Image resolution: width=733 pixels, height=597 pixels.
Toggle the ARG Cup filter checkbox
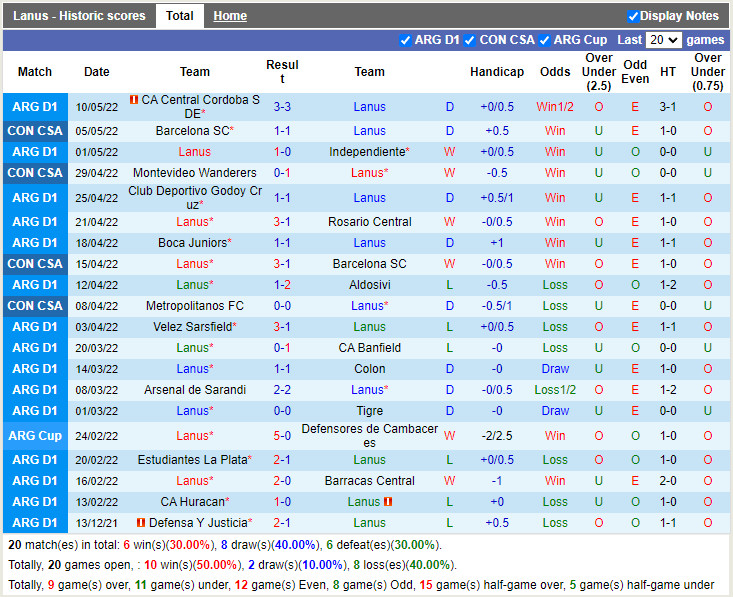tap(544, 40)
